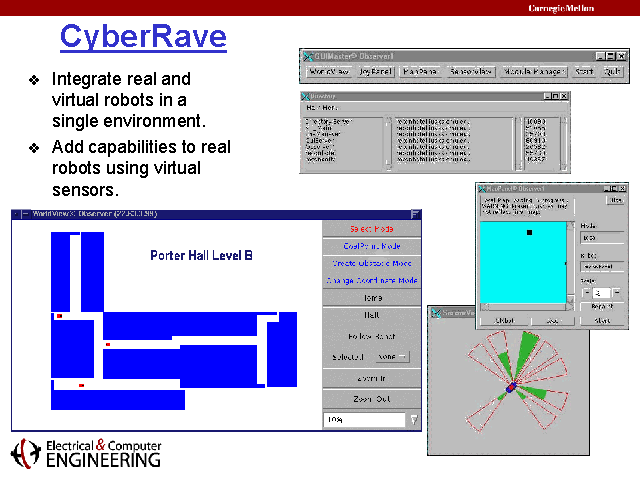Viewport: 640px width, 480px height.
Task: Activate Create Obstacle Mode
Action: [371, 263]
